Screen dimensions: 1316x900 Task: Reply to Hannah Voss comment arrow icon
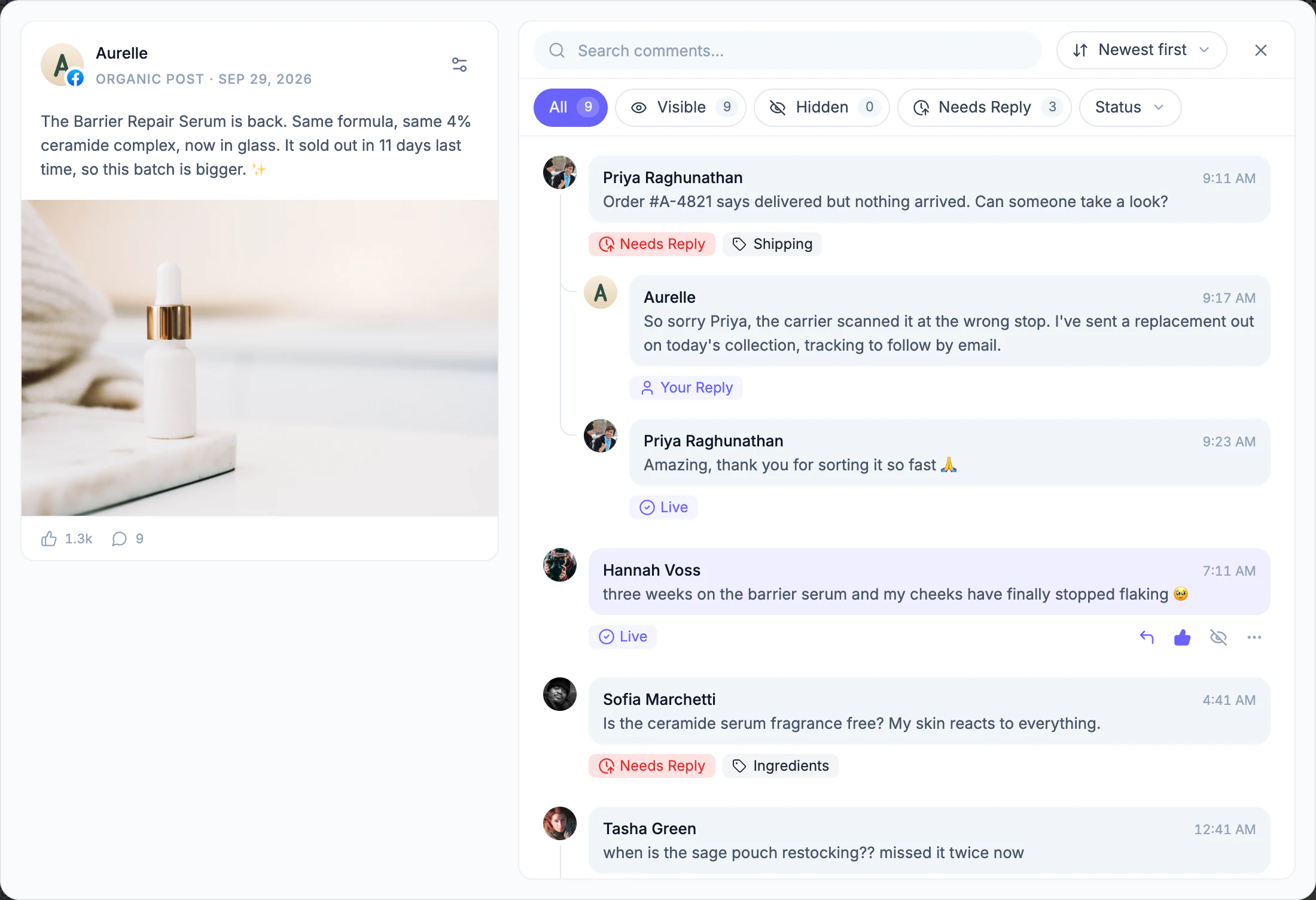tap(1147, 637)
